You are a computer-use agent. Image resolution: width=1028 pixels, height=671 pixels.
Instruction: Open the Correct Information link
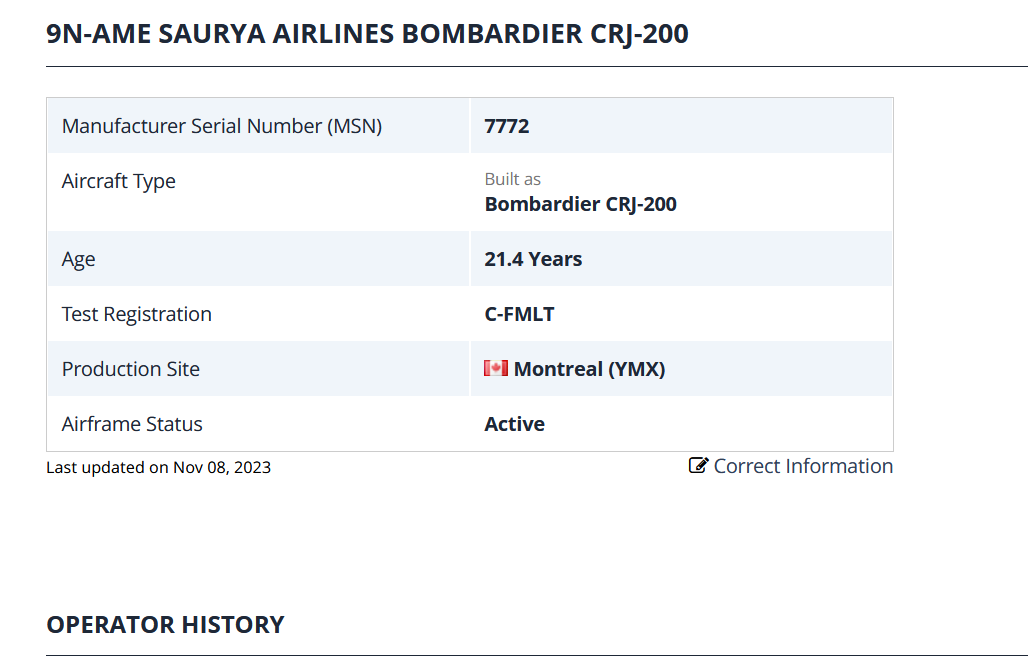click(x=802, y=466)
